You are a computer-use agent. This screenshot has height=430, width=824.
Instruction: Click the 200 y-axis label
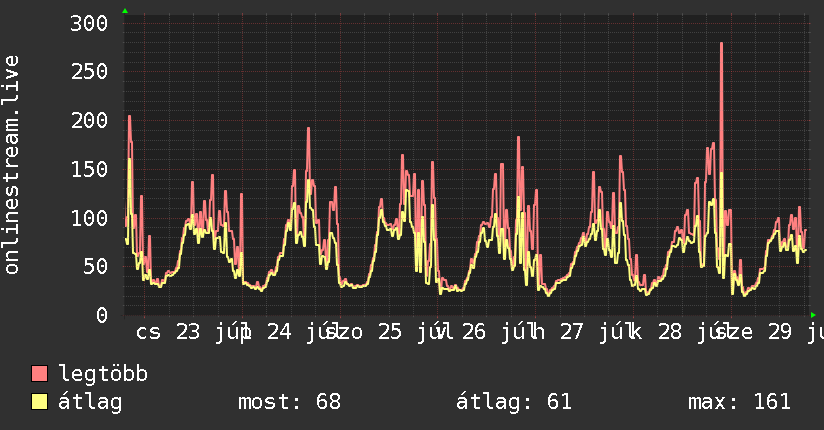click(89, 120)
